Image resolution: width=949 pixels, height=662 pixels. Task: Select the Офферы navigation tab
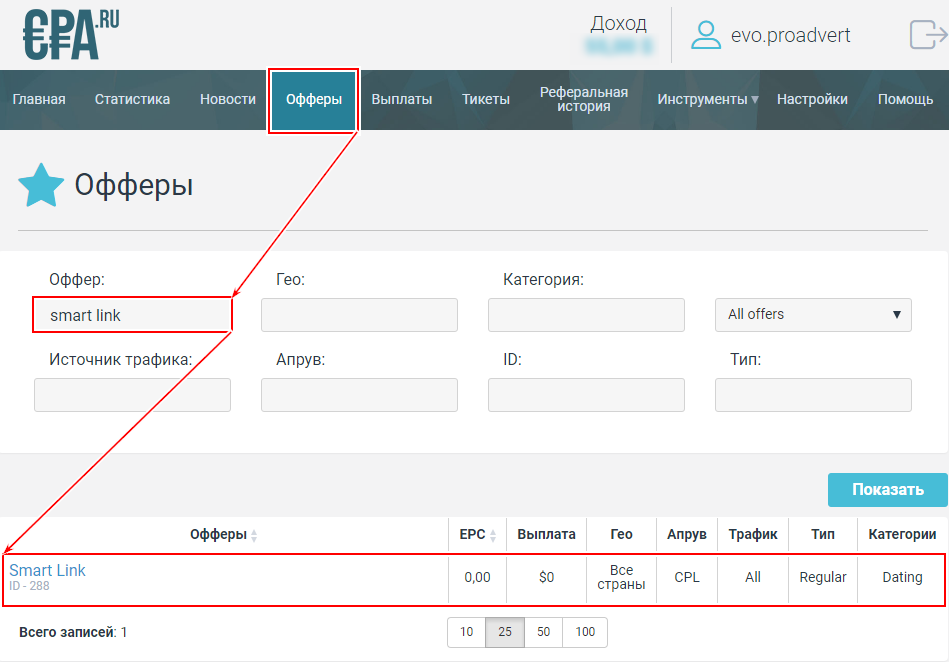314,100
